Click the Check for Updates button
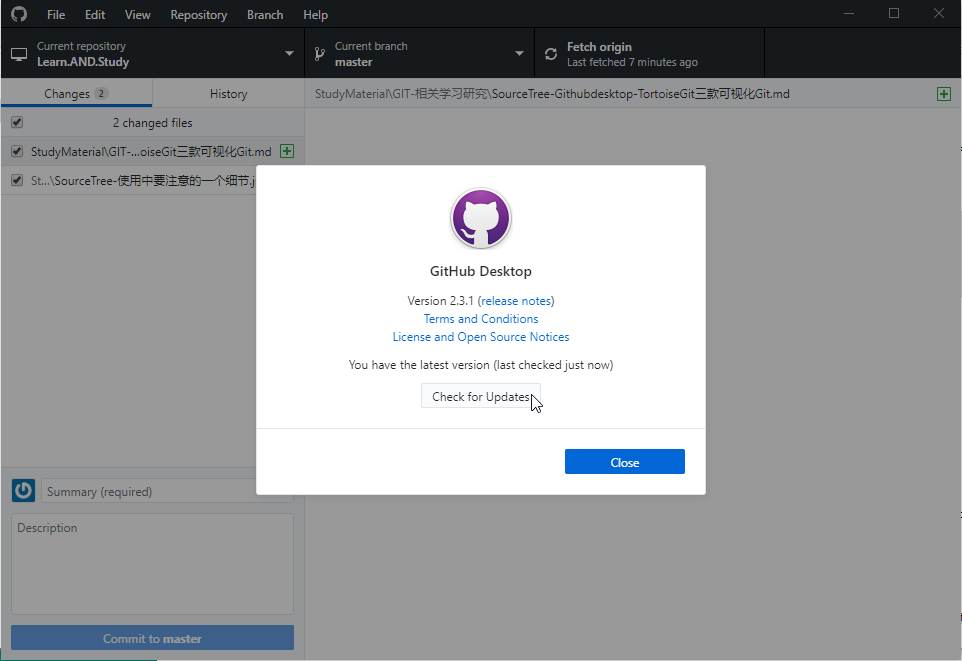This screenshot has height=661, width=962. coord(480,396)
